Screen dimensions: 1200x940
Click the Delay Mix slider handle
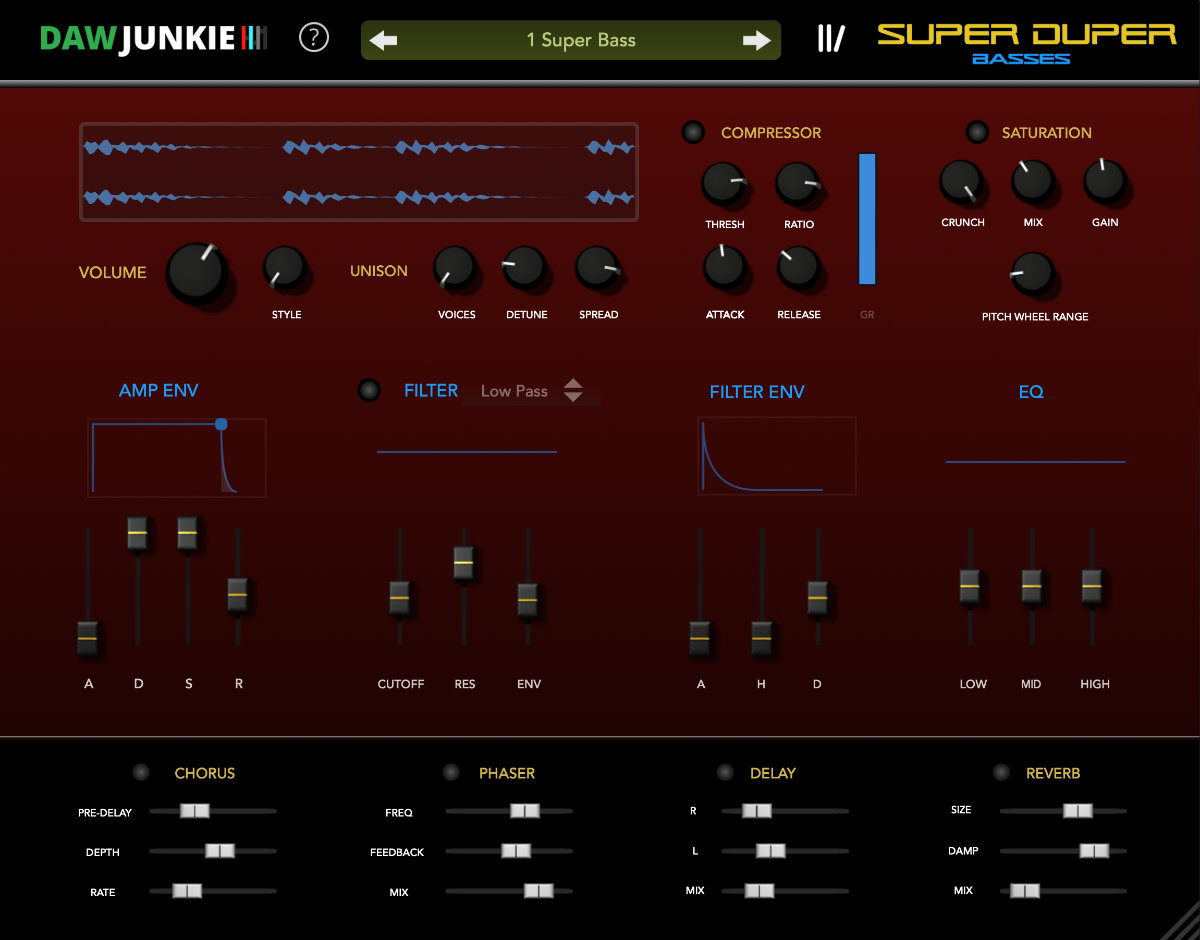[x=759, y=890]
